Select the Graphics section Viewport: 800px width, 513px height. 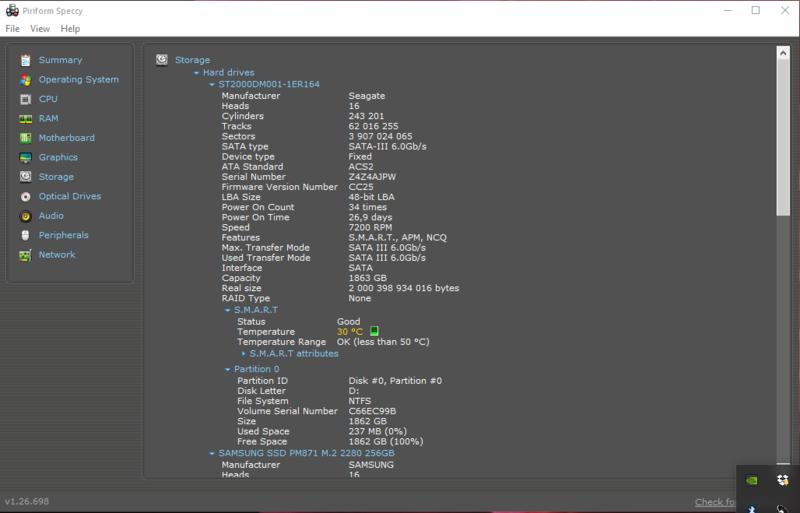click(58, 157)
